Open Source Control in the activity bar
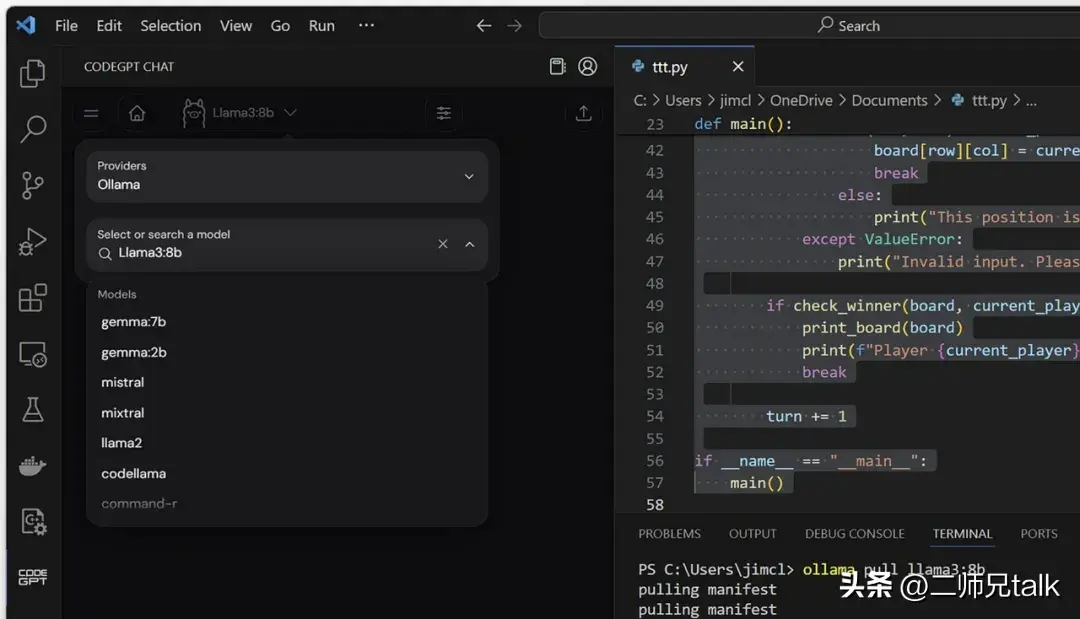This screenshot has height=619, width=1080. coord(33,185)
